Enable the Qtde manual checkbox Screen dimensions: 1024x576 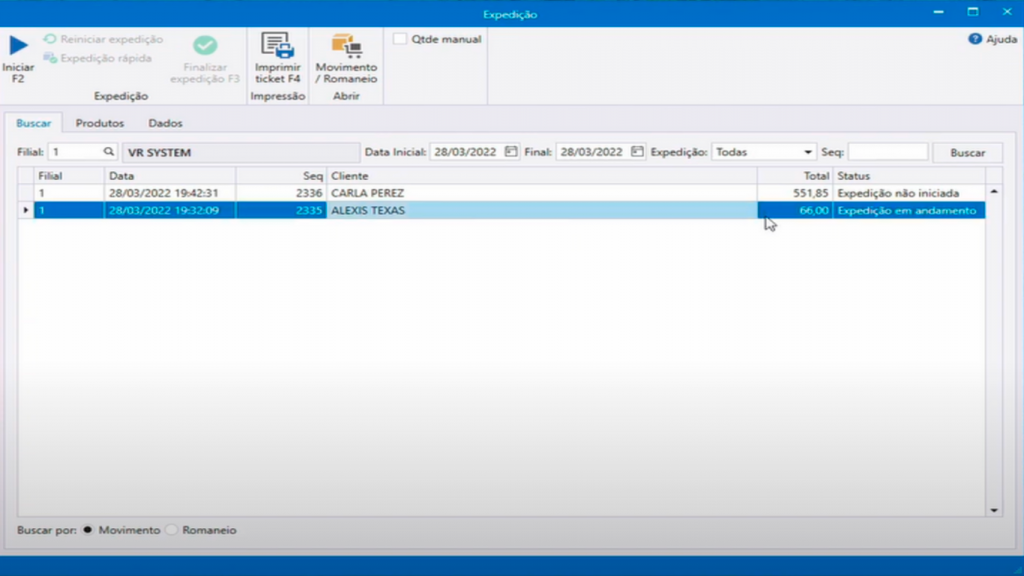(400, 39)
